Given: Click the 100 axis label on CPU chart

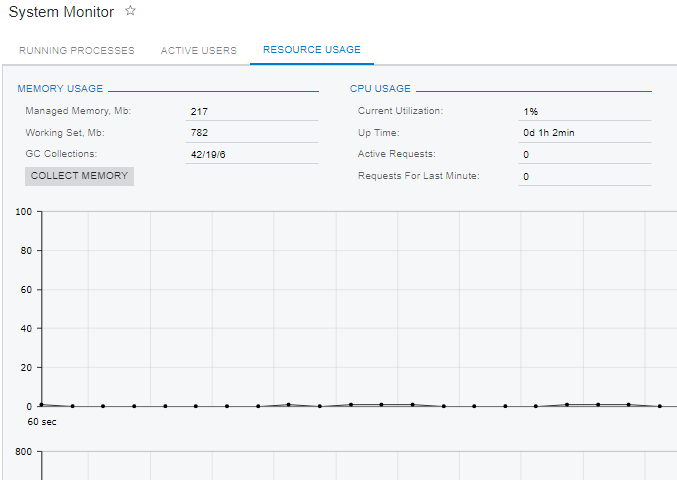Looking at the screenshot, I should [24, 212].
